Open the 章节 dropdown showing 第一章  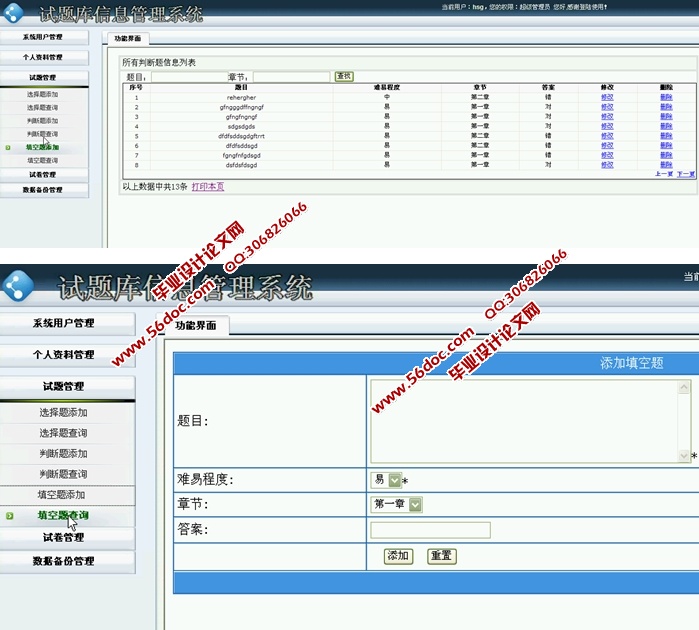[415, 505]
